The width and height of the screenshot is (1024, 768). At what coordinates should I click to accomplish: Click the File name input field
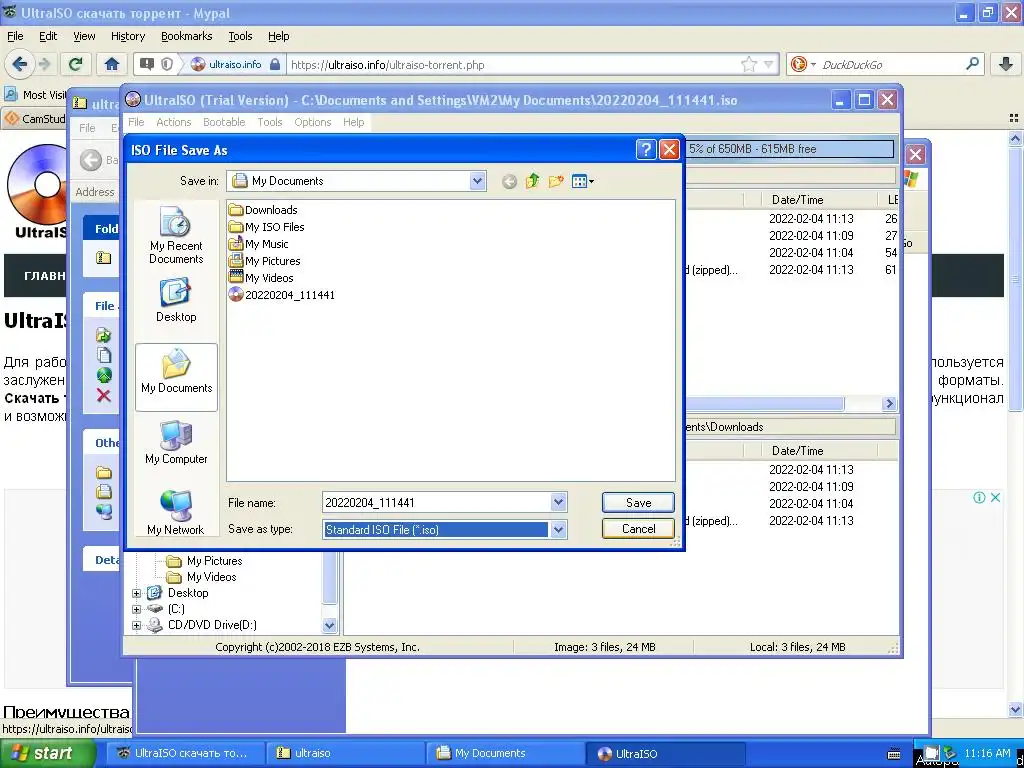pos(436,502)
